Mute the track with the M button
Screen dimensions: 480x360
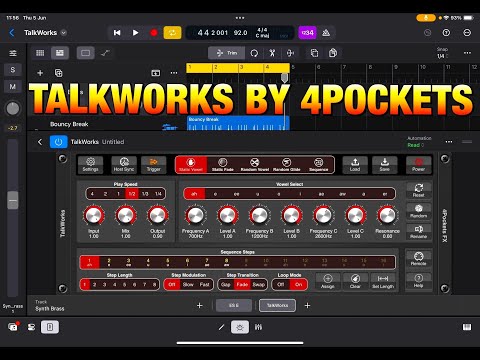[x=13, y=87]
